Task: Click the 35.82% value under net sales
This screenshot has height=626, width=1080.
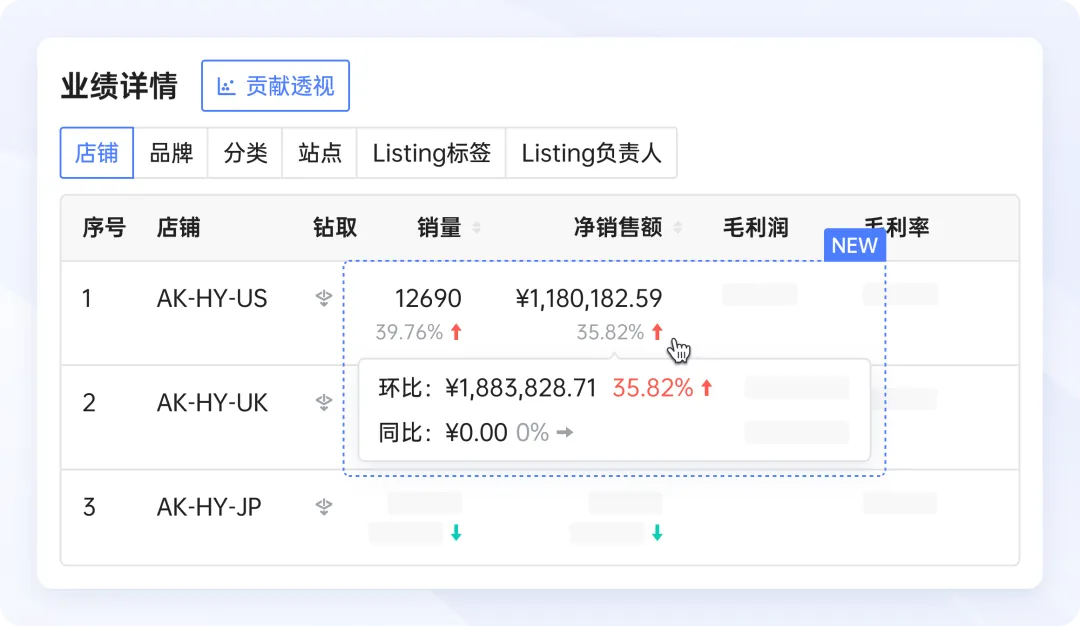Action: pyautogui.click(x=610, y=333)
